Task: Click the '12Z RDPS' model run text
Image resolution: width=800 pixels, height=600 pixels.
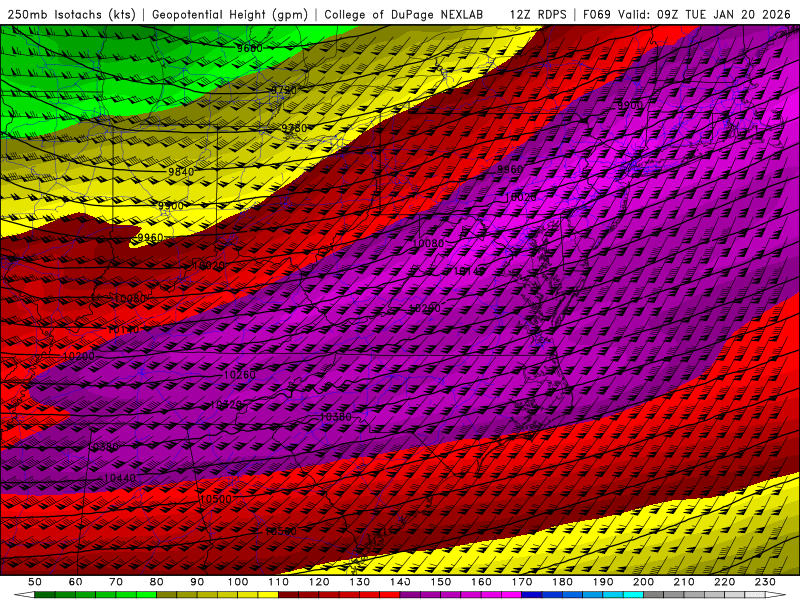Action: 538,14
